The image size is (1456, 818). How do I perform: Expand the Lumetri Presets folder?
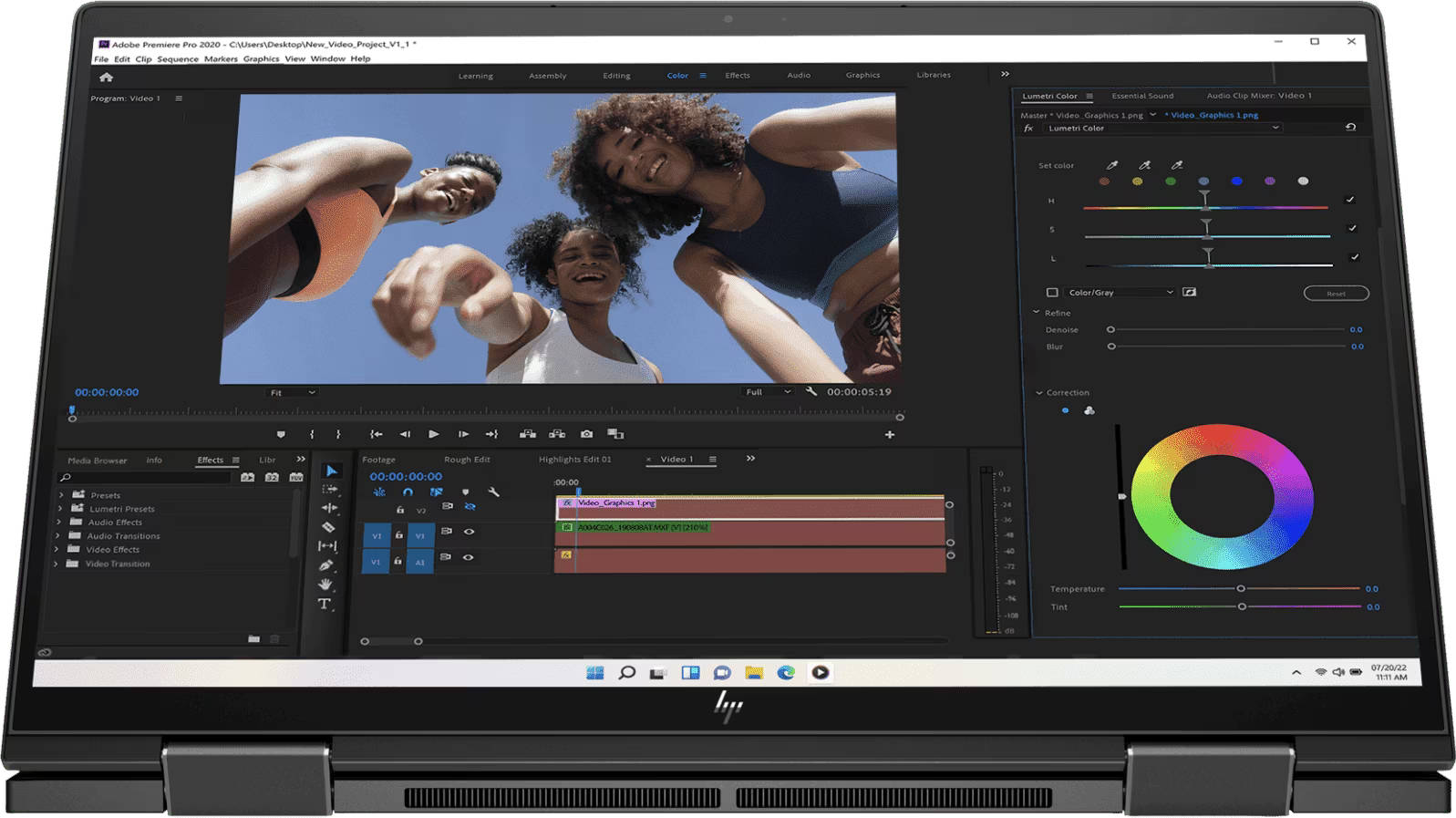(x=61, y=509)
